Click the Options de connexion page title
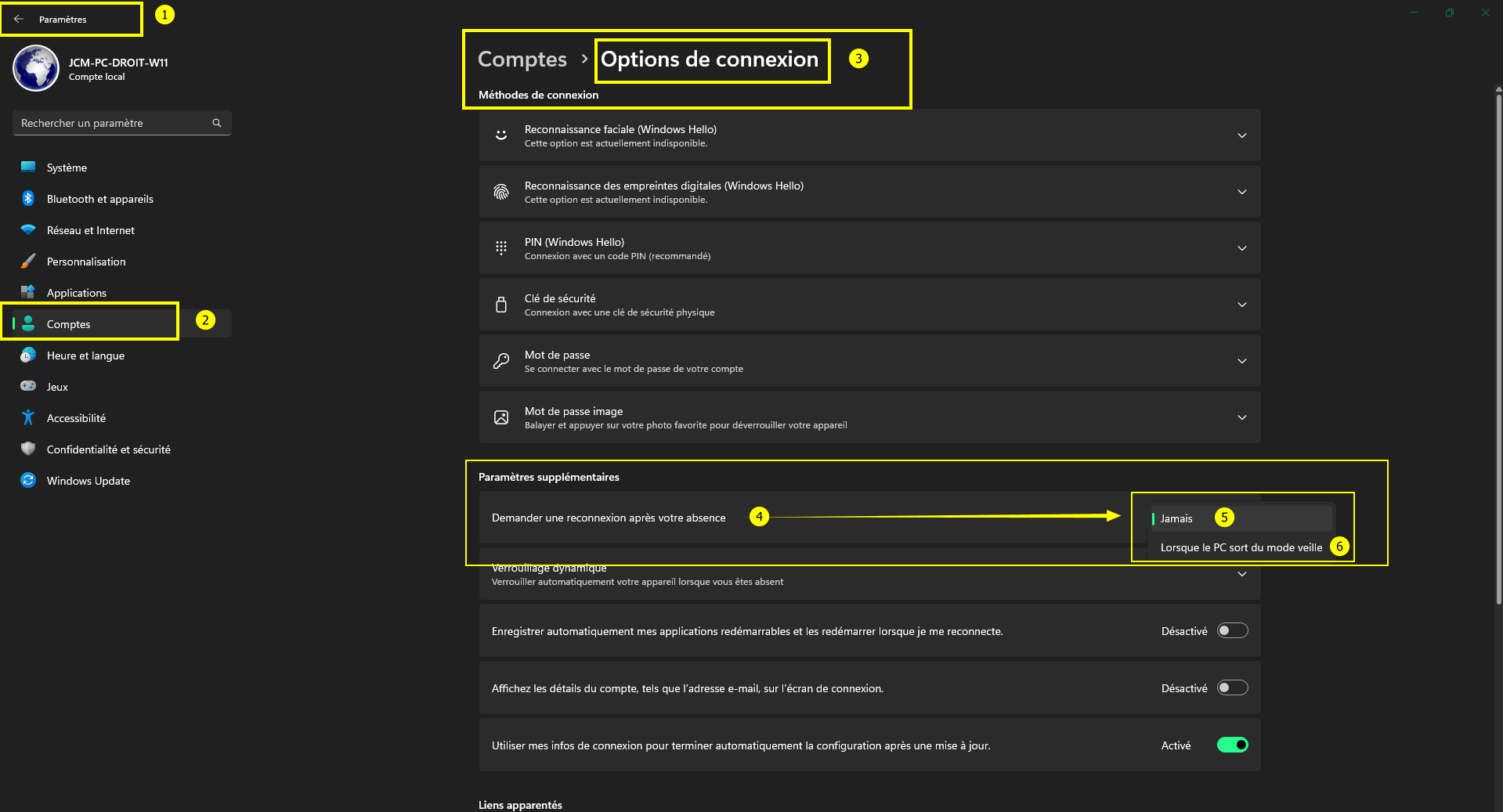Viewport: 1503px width, 812px height. [x=710, y=60]
